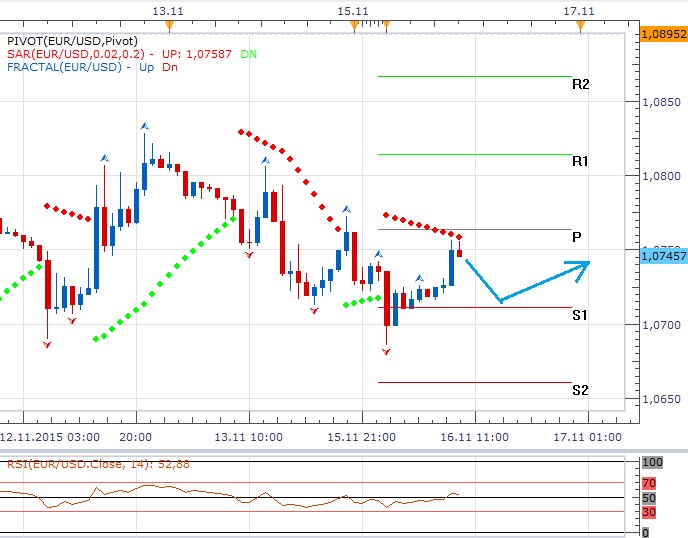Click the orange marker below the 13.11 date
688x538 pixels.
[170, 24]
